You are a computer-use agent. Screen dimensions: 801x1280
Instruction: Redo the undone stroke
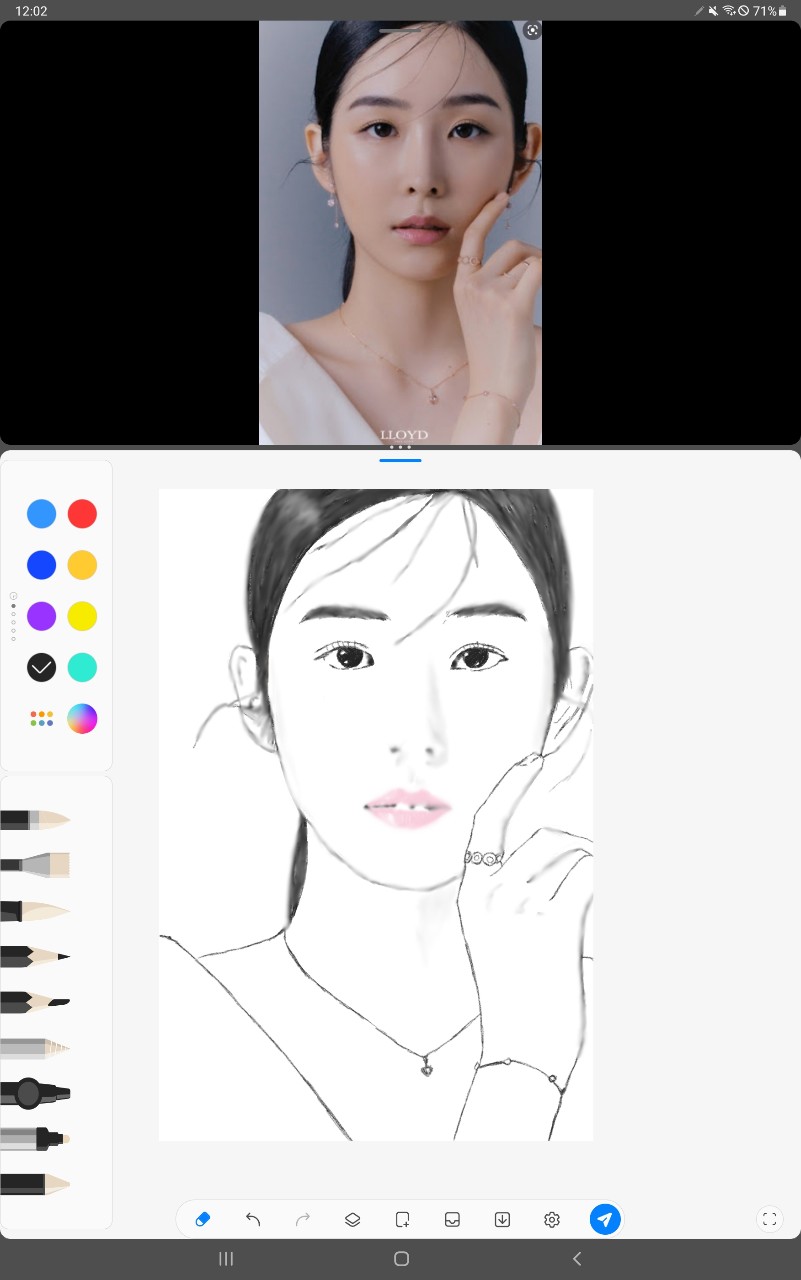tap(303, 1220)
